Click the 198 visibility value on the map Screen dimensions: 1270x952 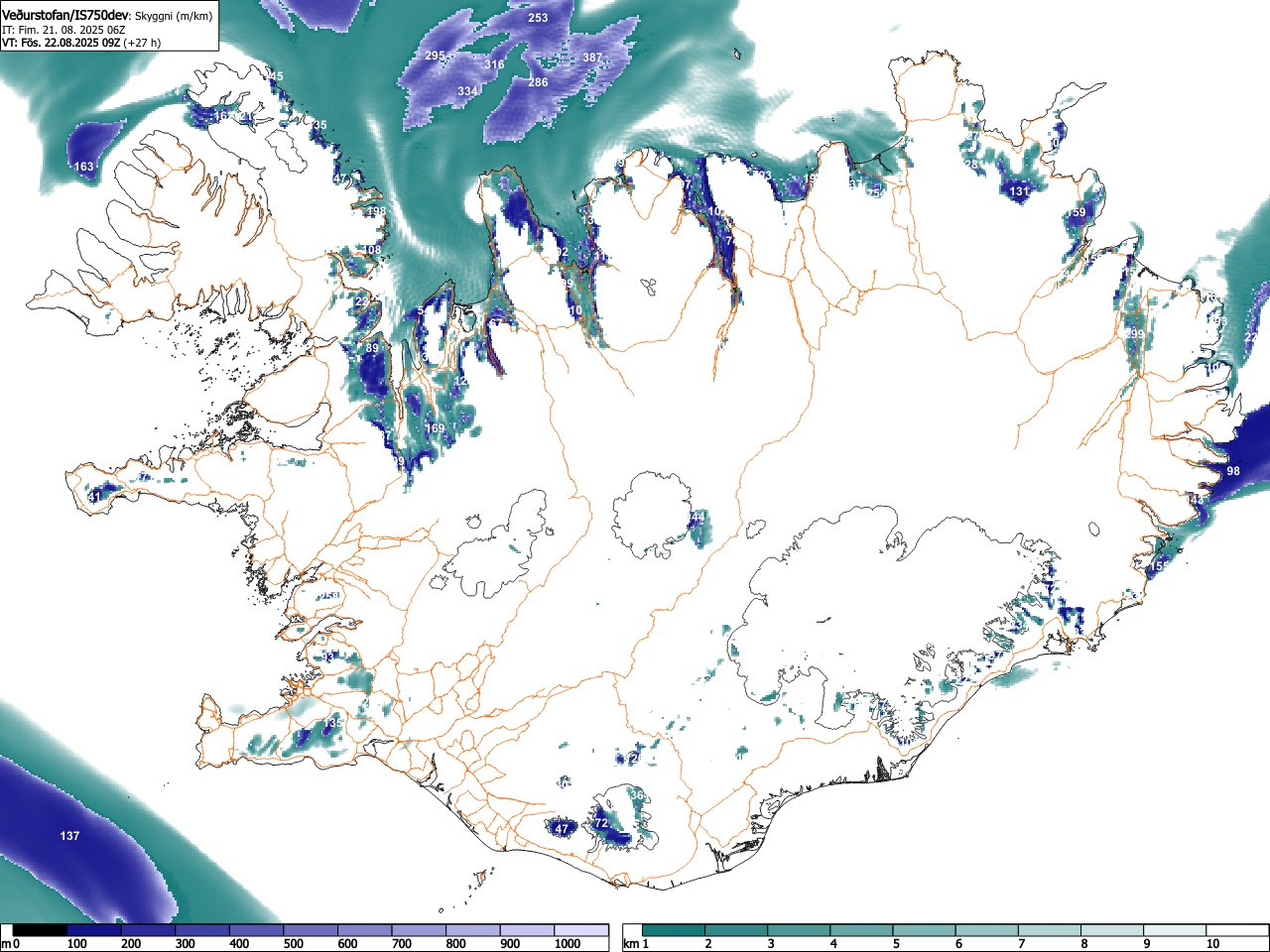tap(375, 211)
